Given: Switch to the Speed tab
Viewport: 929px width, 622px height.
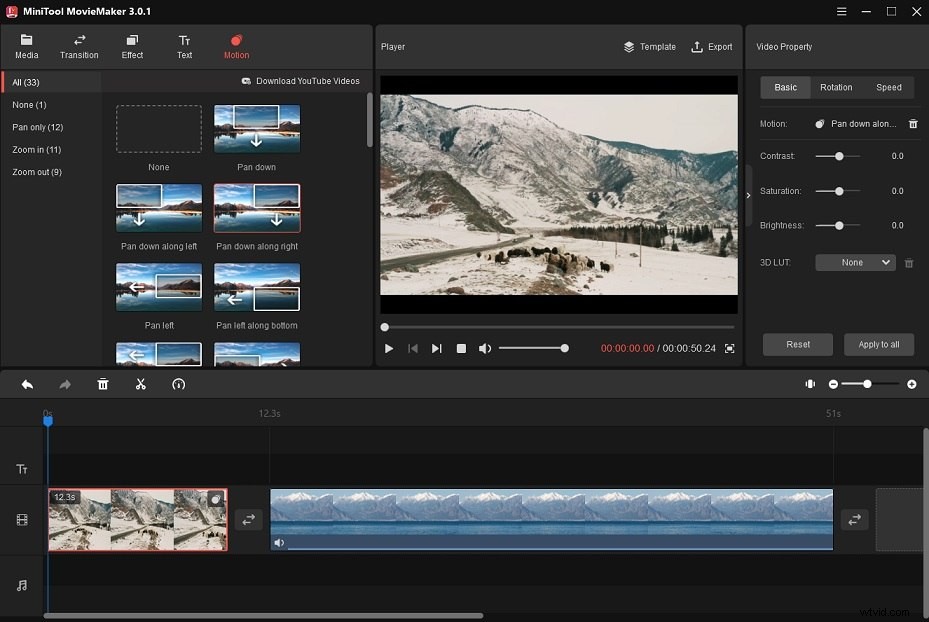Looking at the screenshot, I should click(x=889, y=87).
